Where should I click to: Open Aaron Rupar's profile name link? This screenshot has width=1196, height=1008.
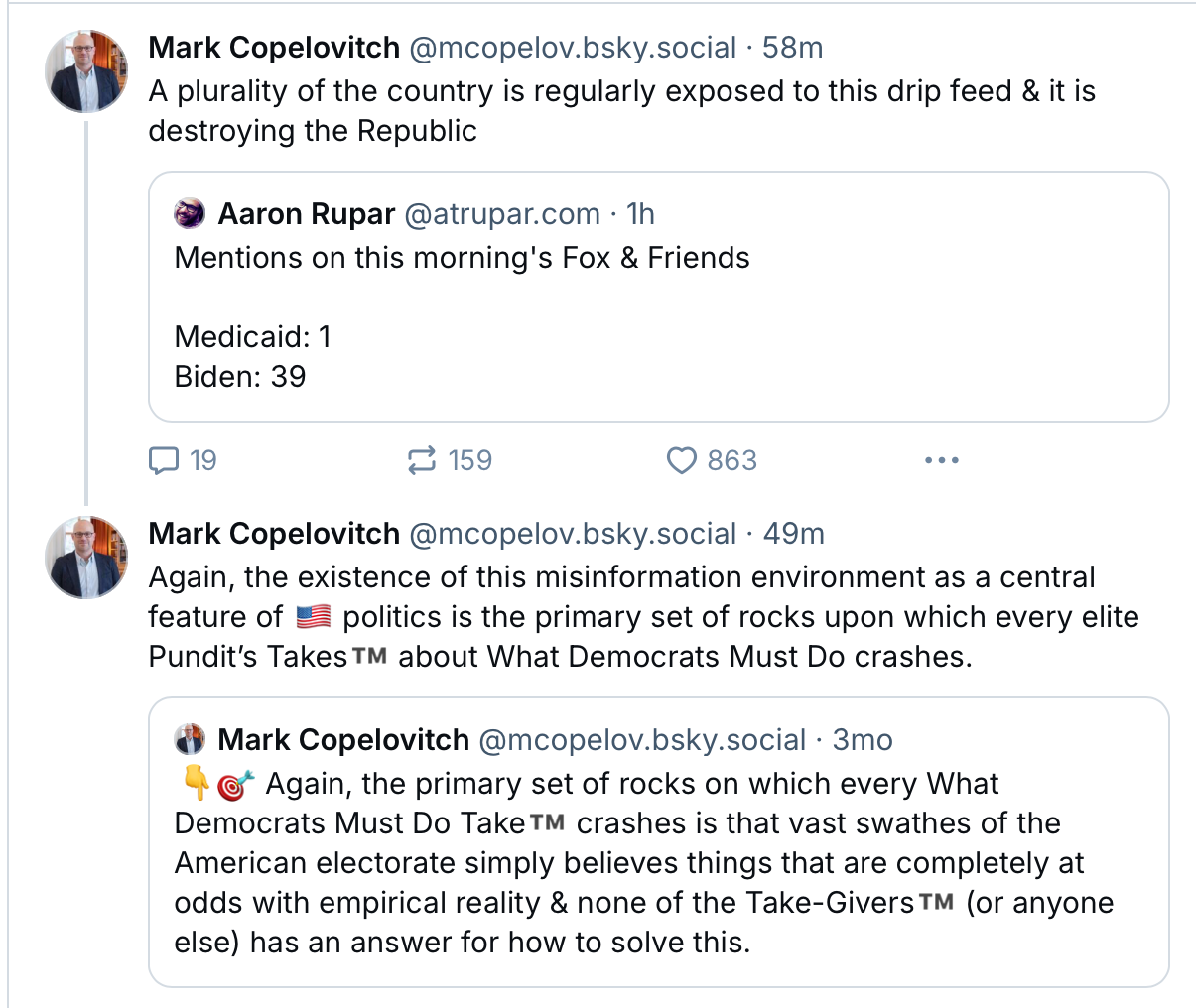tap(307, 214)
